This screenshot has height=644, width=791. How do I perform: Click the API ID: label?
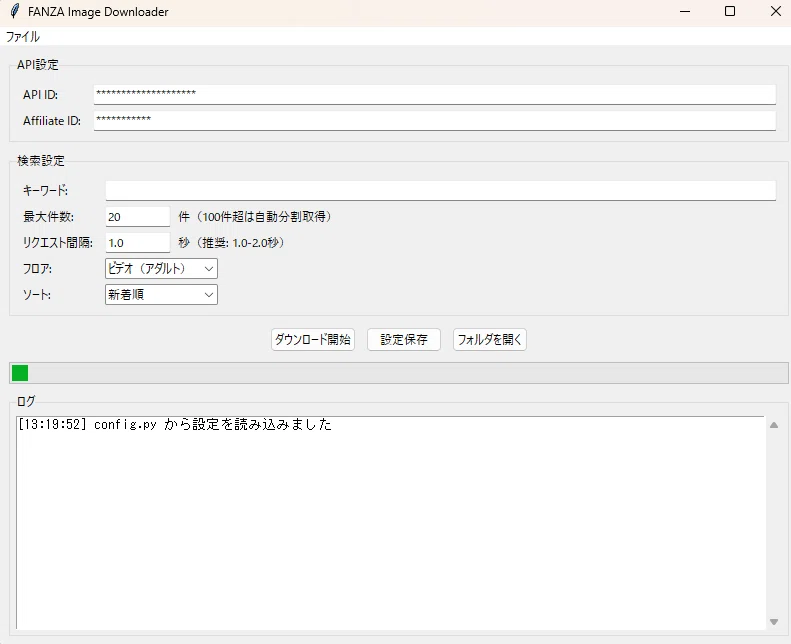pos(40,94)
